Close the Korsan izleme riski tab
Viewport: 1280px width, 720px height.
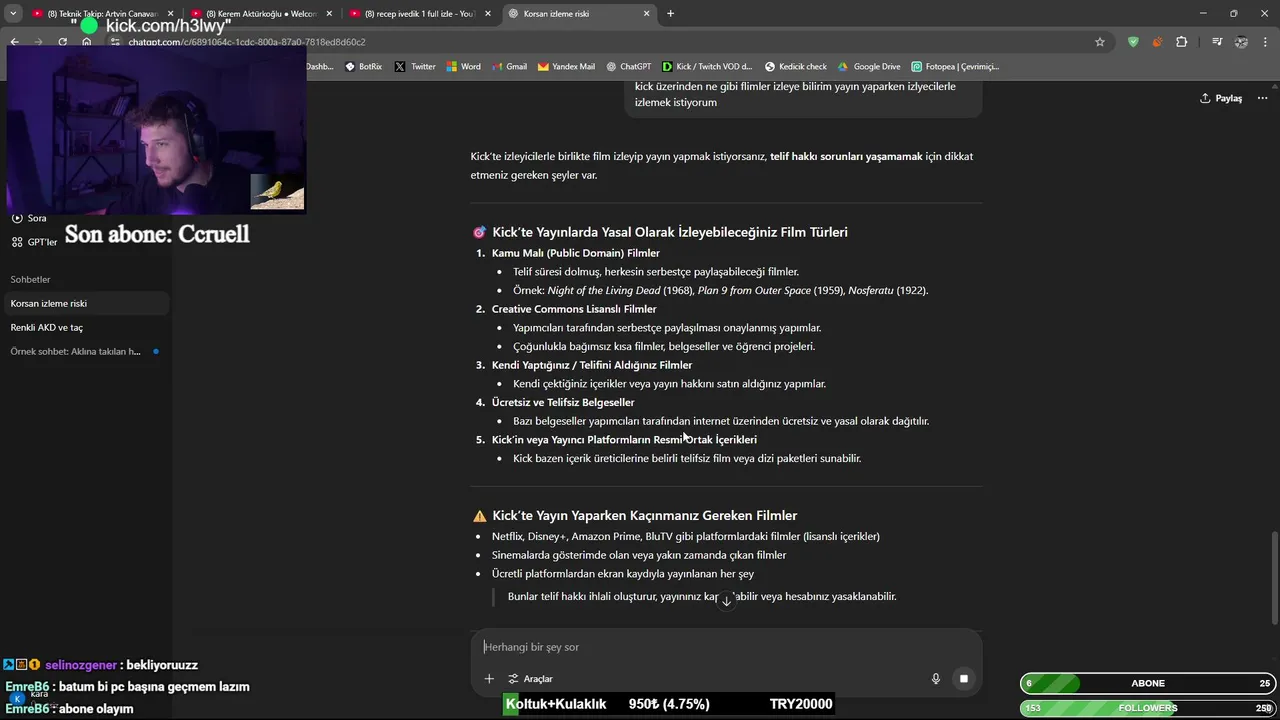[647, 14]
